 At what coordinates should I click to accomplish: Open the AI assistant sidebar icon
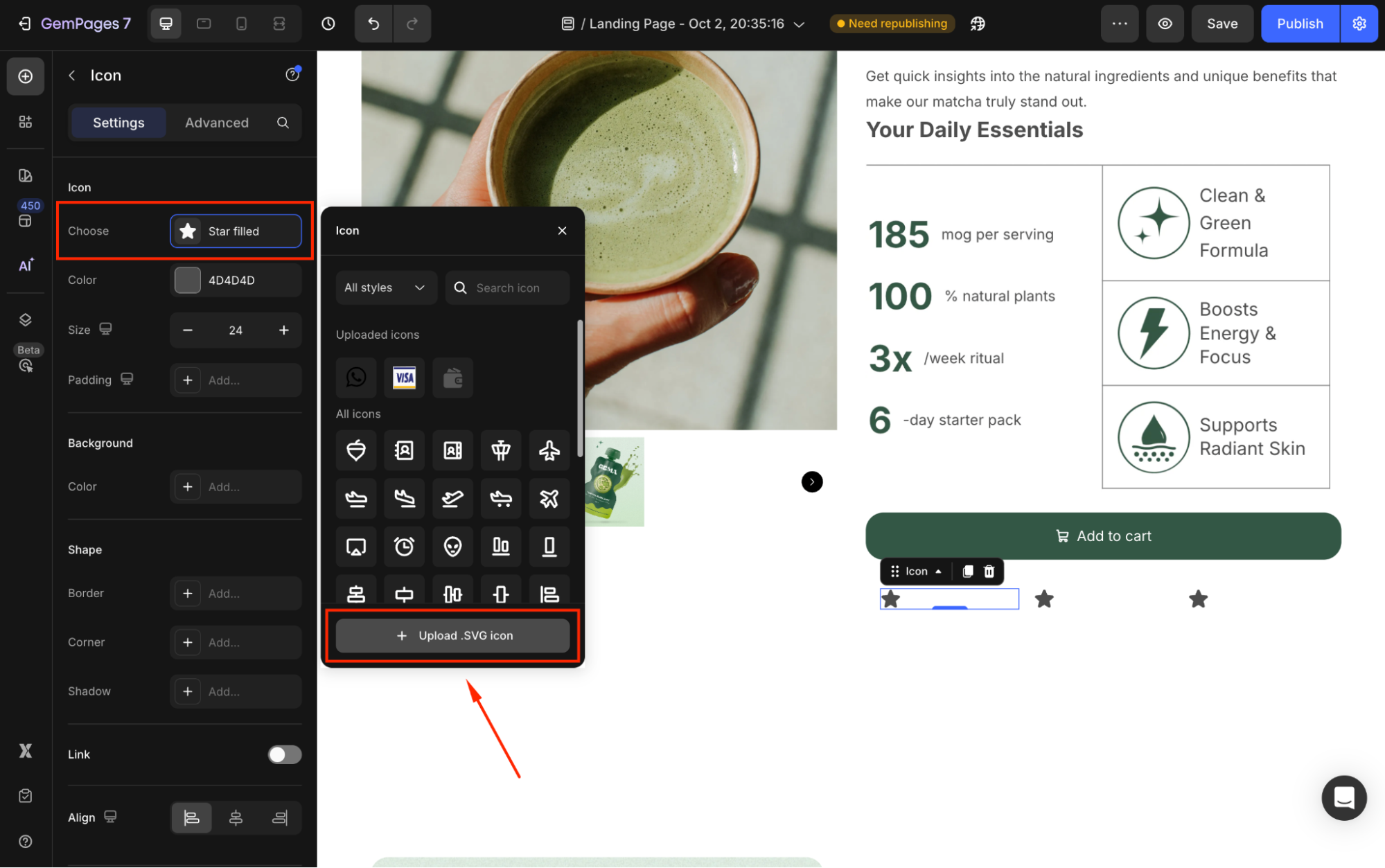26,265
